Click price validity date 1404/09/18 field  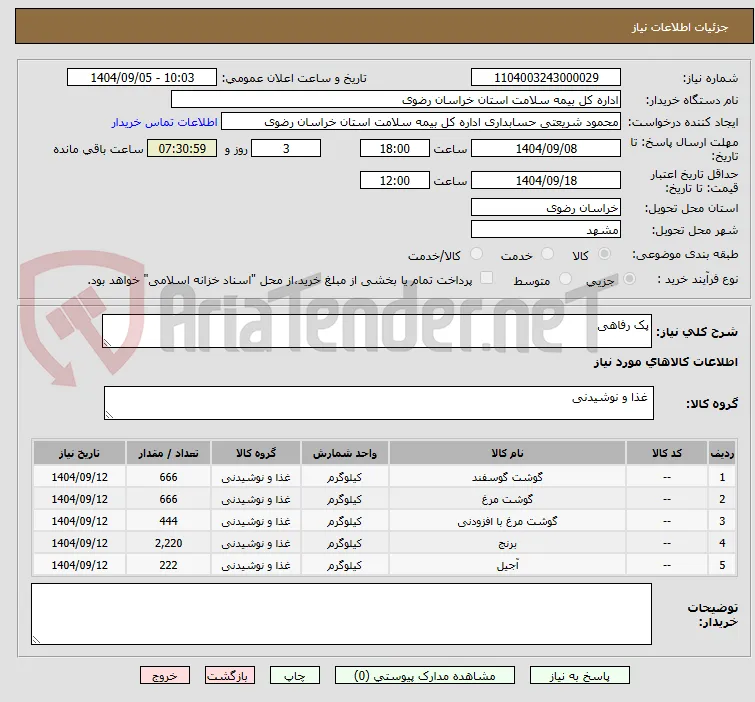tap(546, 180)
